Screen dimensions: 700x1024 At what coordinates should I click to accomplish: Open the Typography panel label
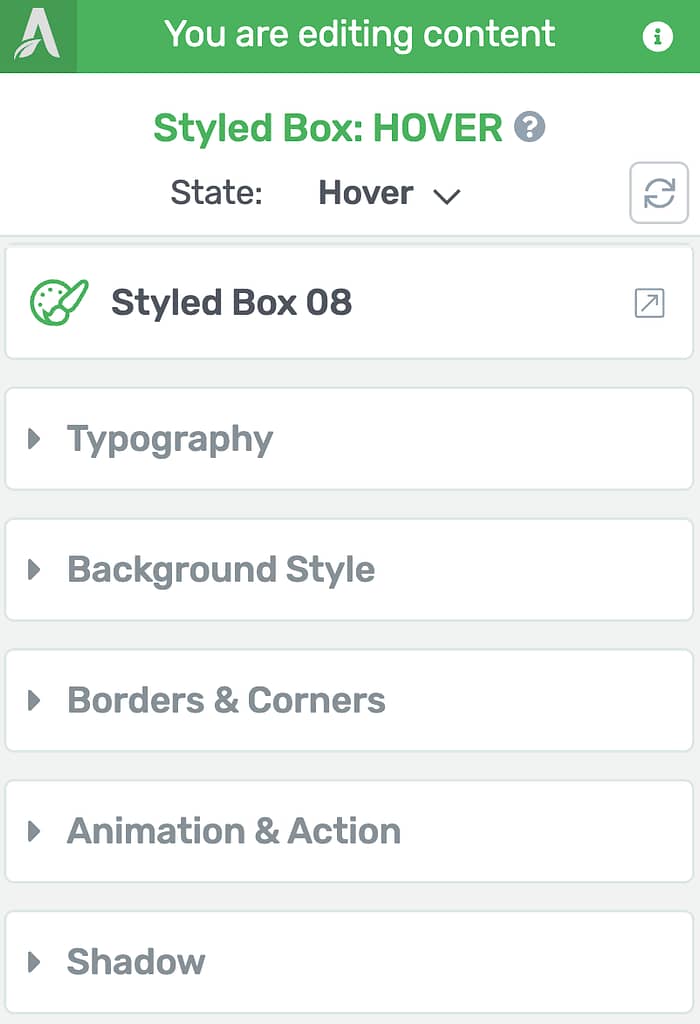tap(170, 440)
